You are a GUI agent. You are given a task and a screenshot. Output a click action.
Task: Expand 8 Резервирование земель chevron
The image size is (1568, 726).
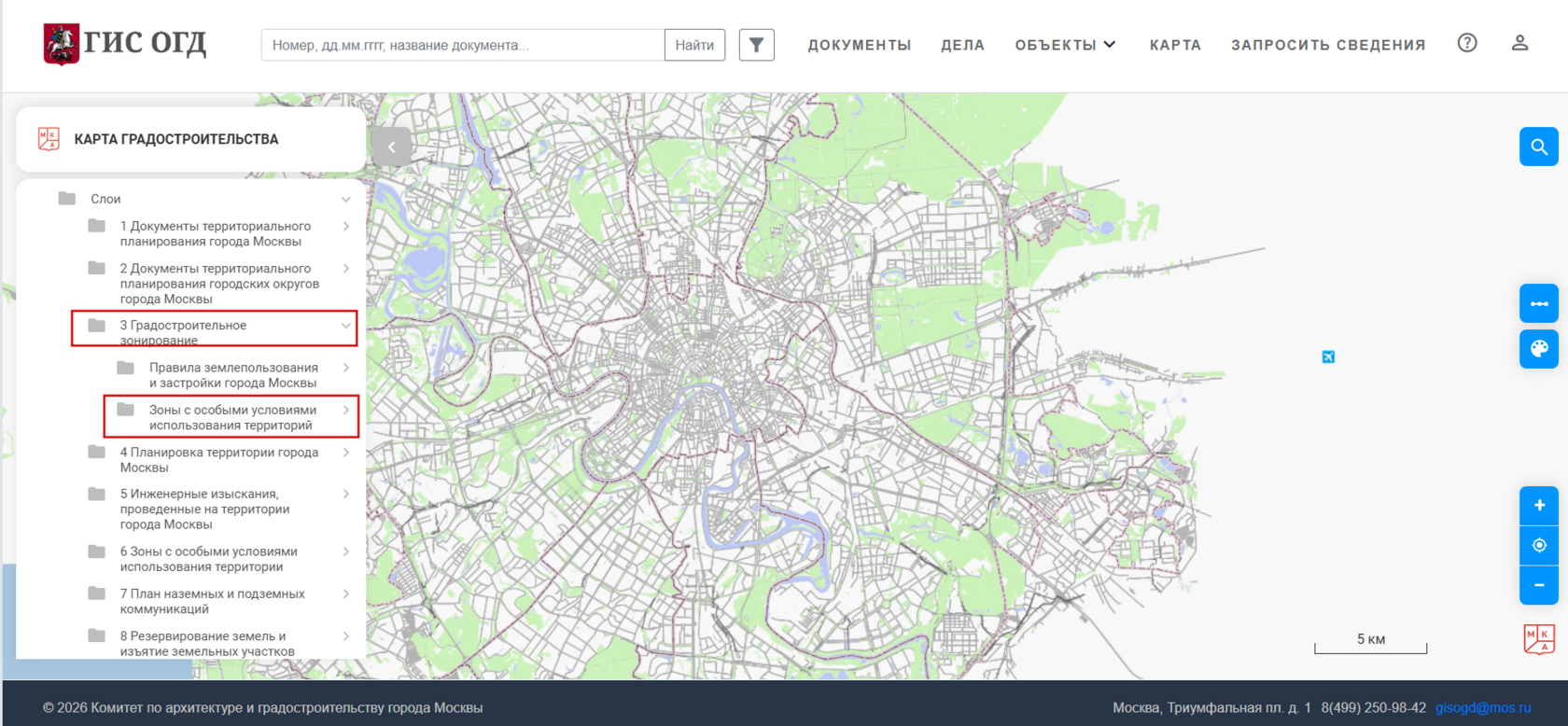tap(346, 636)
